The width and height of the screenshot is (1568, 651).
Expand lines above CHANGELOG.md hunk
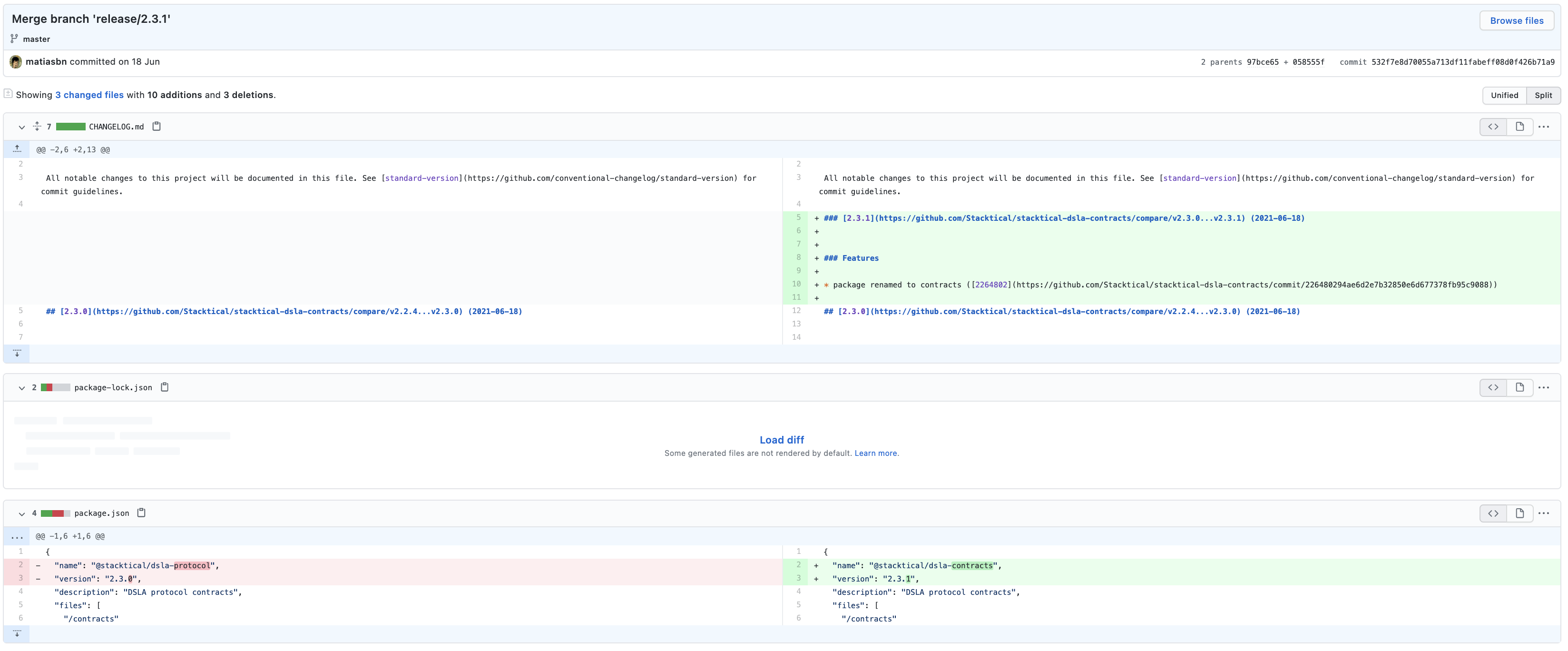click(17, 149)
